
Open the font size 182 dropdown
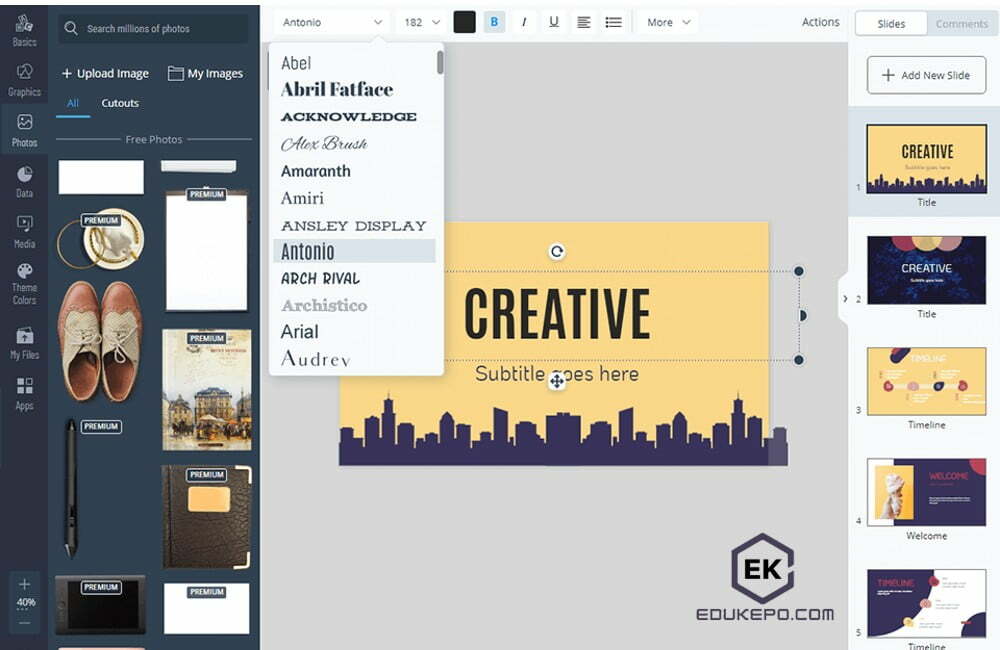coord(420,22)
